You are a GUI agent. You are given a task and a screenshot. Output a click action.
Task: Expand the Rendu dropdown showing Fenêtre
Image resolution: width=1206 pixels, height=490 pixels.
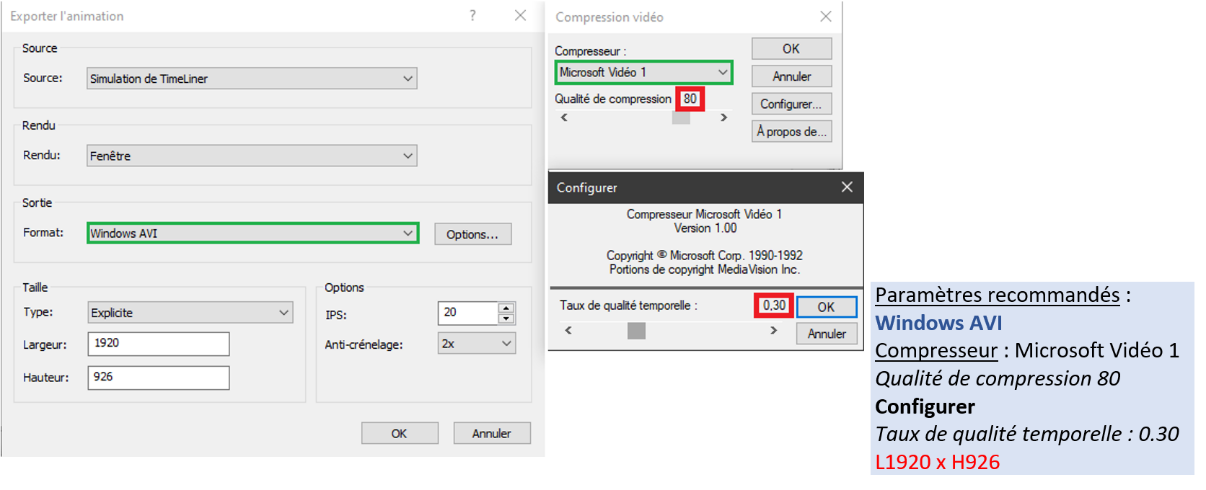(251, 156)
